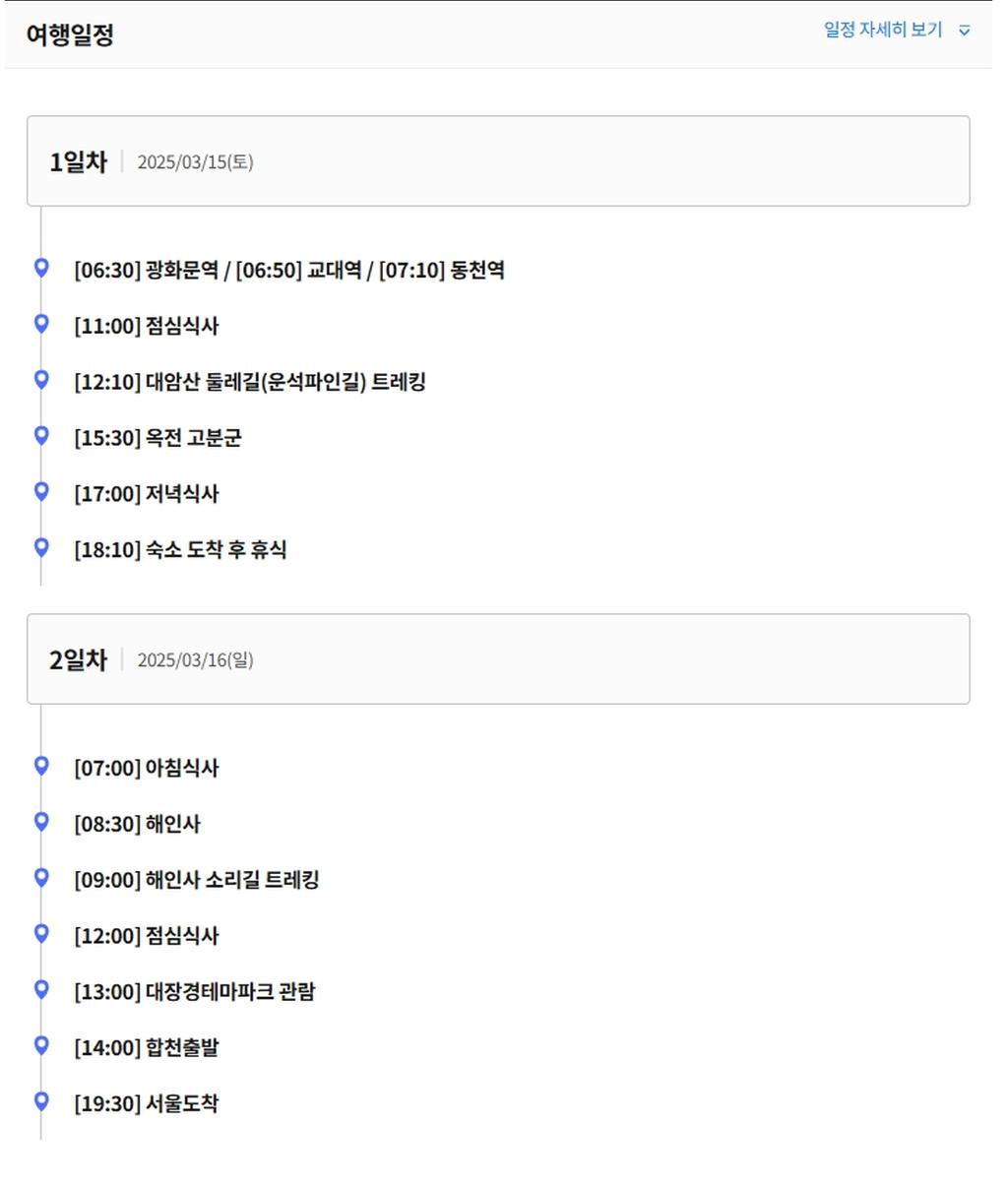Select the pin marker for 숙소 도착 후 휴식
1008x1187 pixels.
(41, 547)
